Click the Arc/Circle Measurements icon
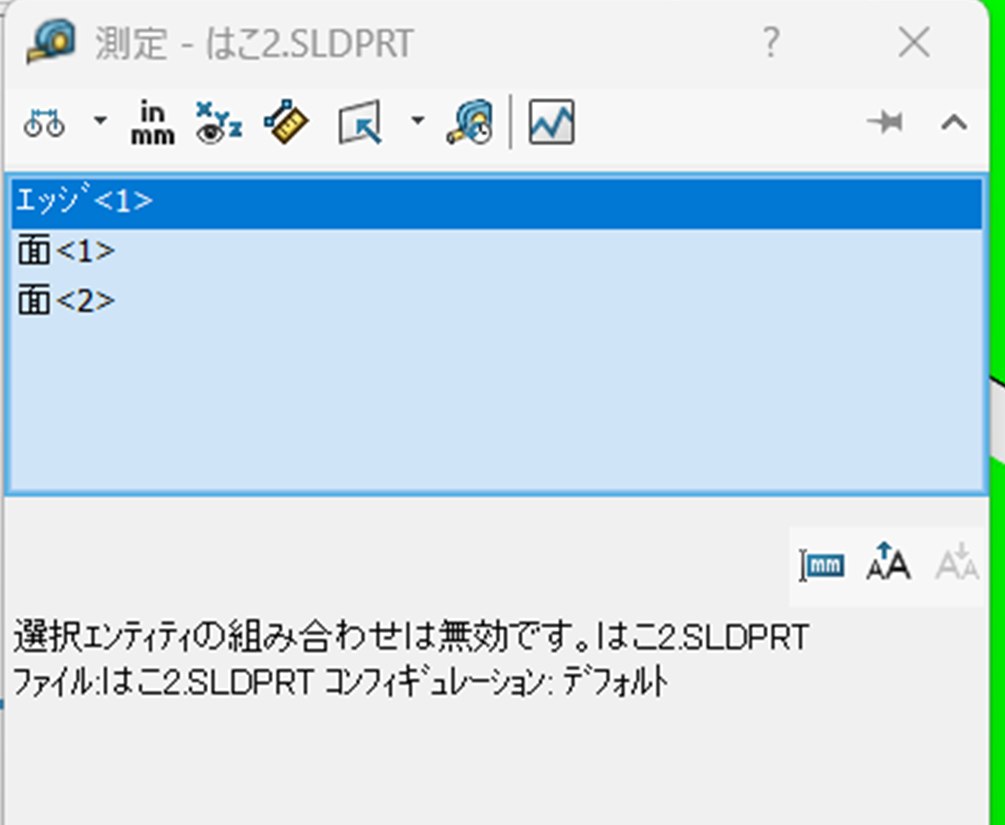 coord(44,122)
